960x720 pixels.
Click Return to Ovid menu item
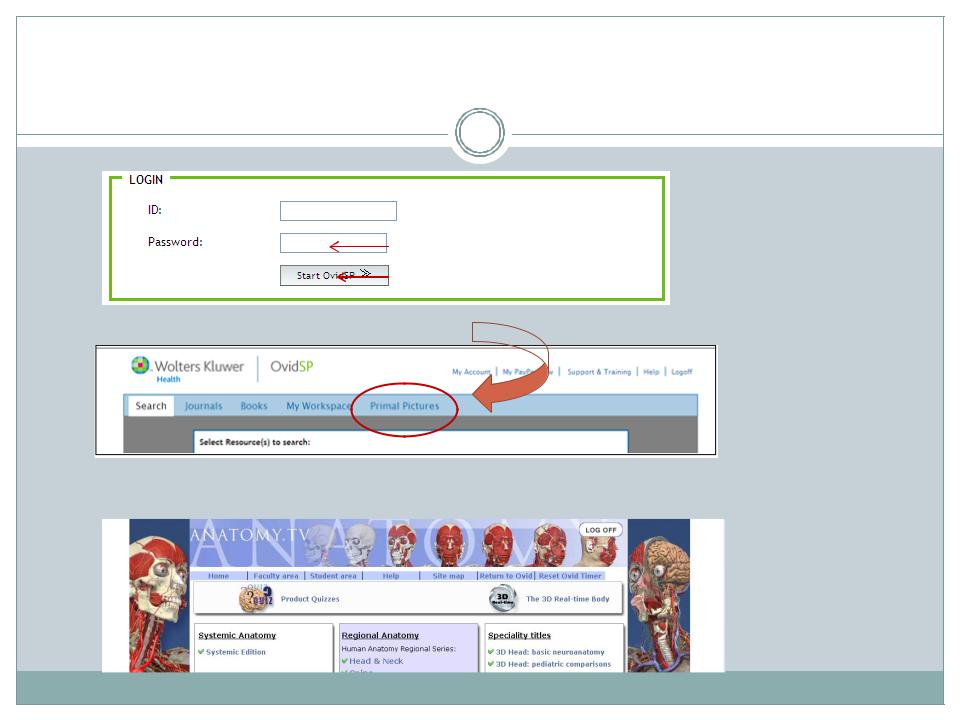click(x=506, y=576)
